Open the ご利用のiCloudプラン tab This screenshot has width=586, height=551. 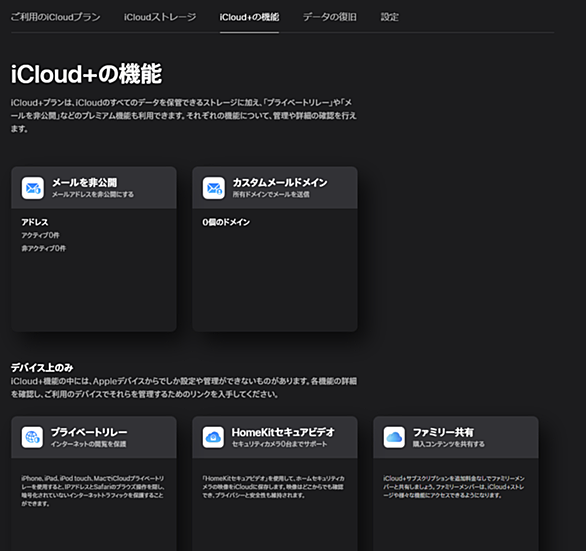(55, 17)
